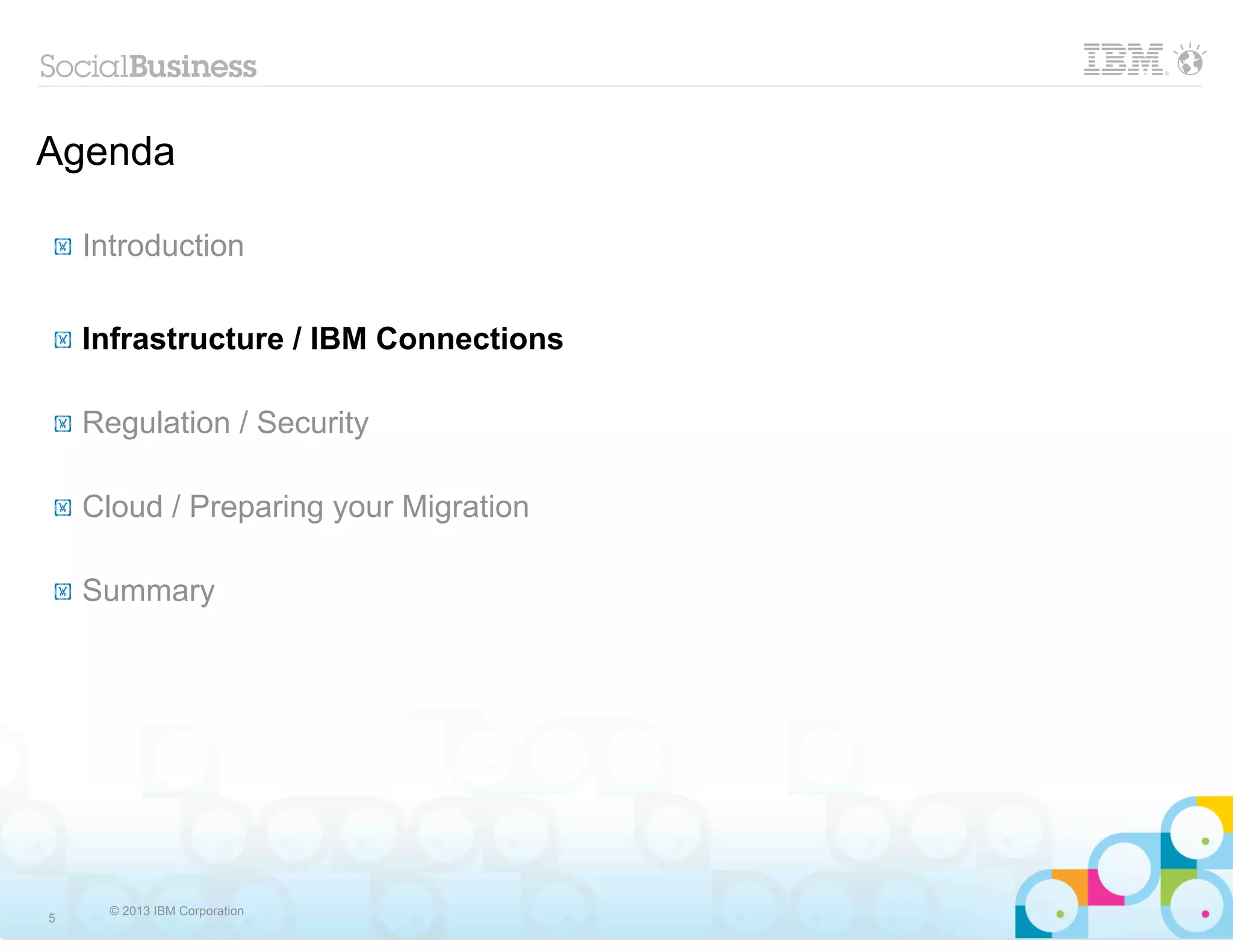
Task: Select 'Cloud / Preparing your Migration' item
Action: [306, 507]
